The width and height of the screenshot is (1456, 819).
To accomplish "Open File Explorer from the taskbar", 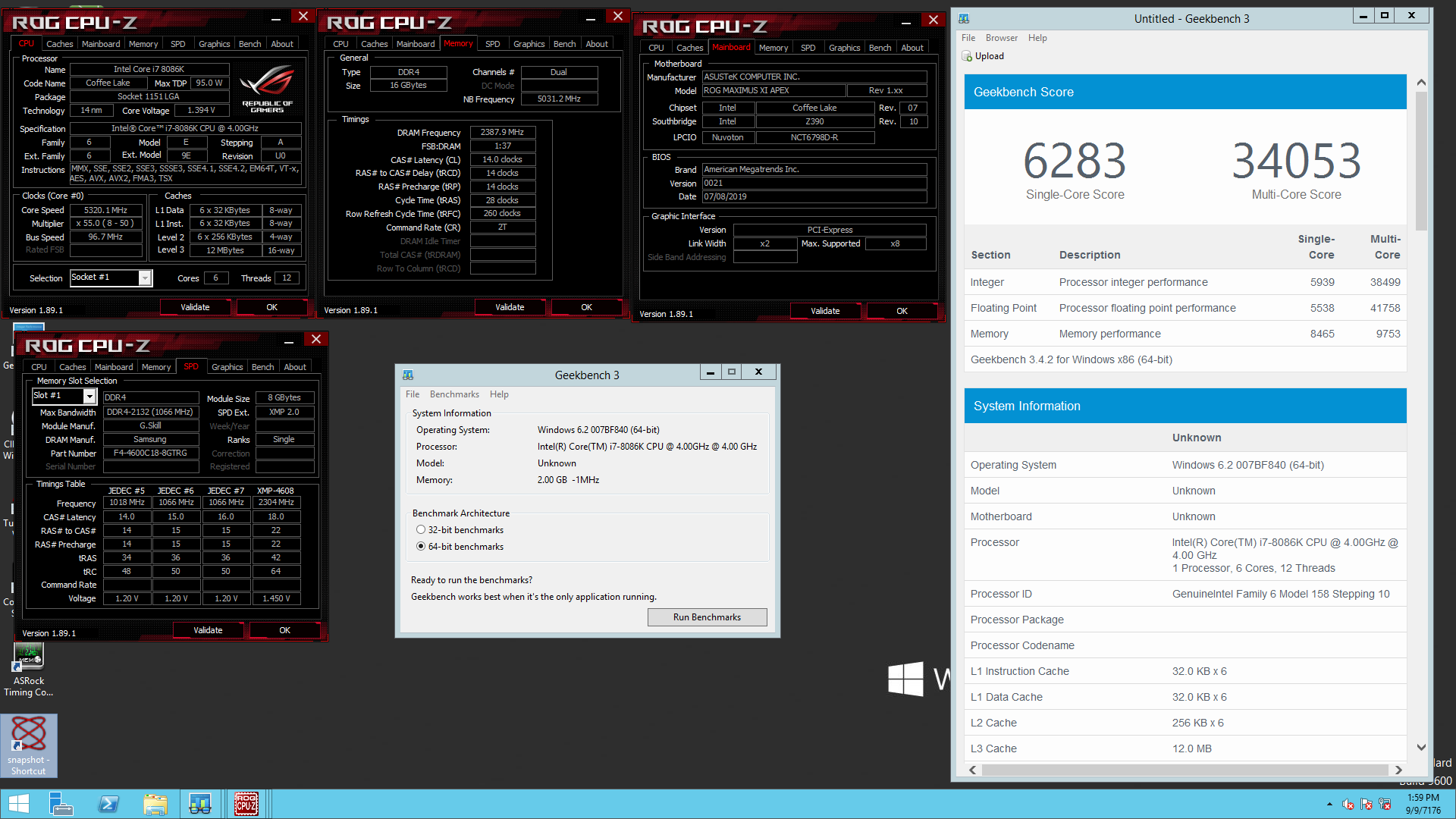I will (155, 804).
